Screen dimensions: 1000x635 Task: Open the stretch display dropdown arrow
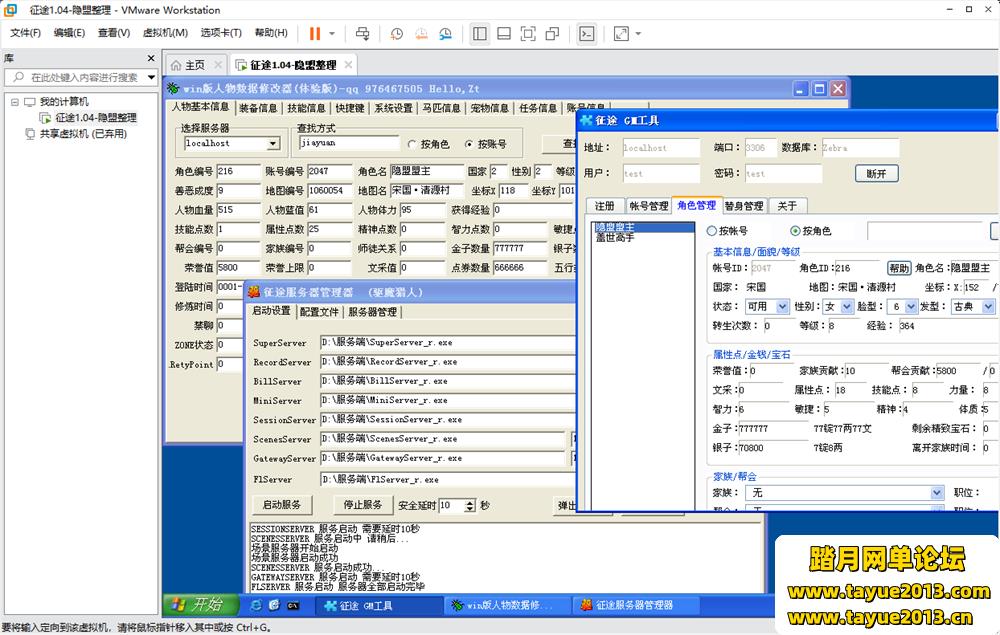[x=638, y=33]
